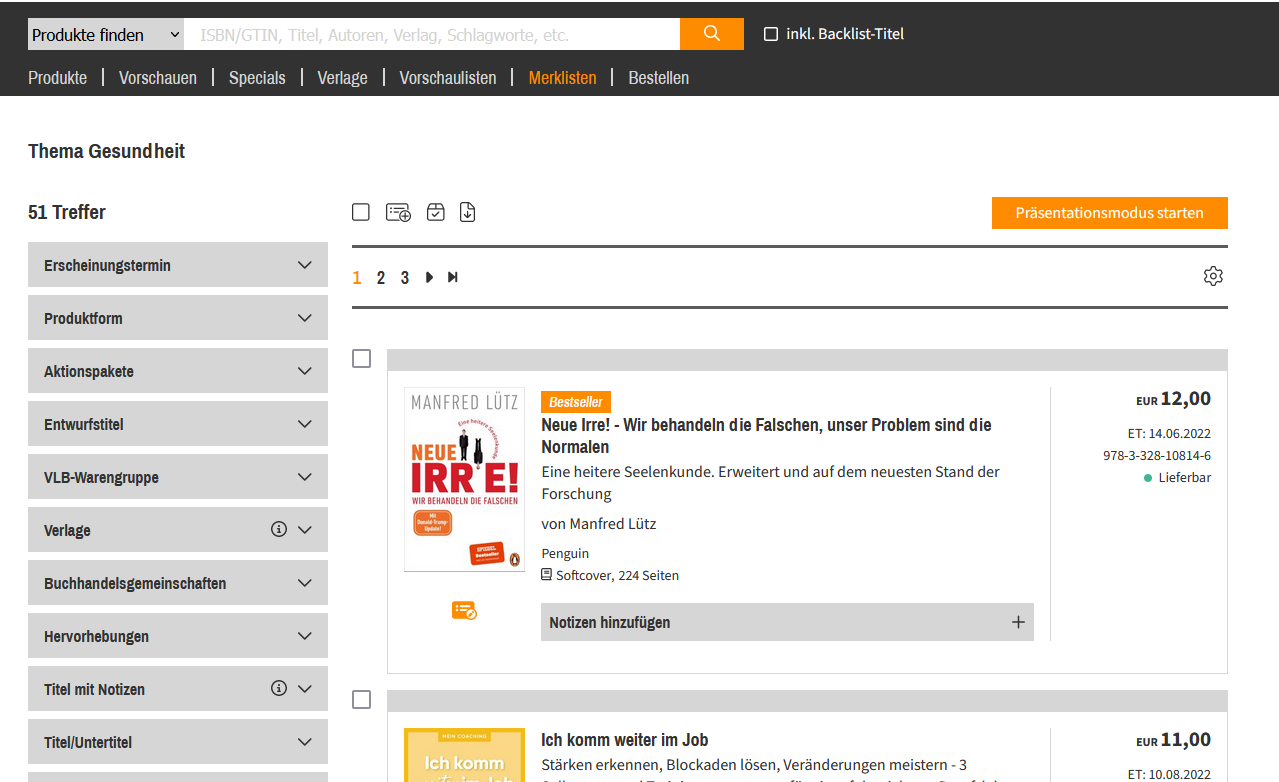Open the Verlage menu item
Image resolution: width=1279 pixels, height=782 pixels.
[342, 77]
